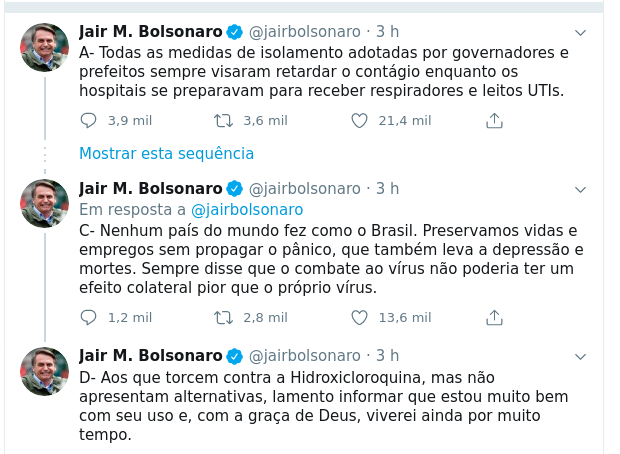Click the second tweet's avatar photo
Screen dimensions: 620x454
pos(45,204)
